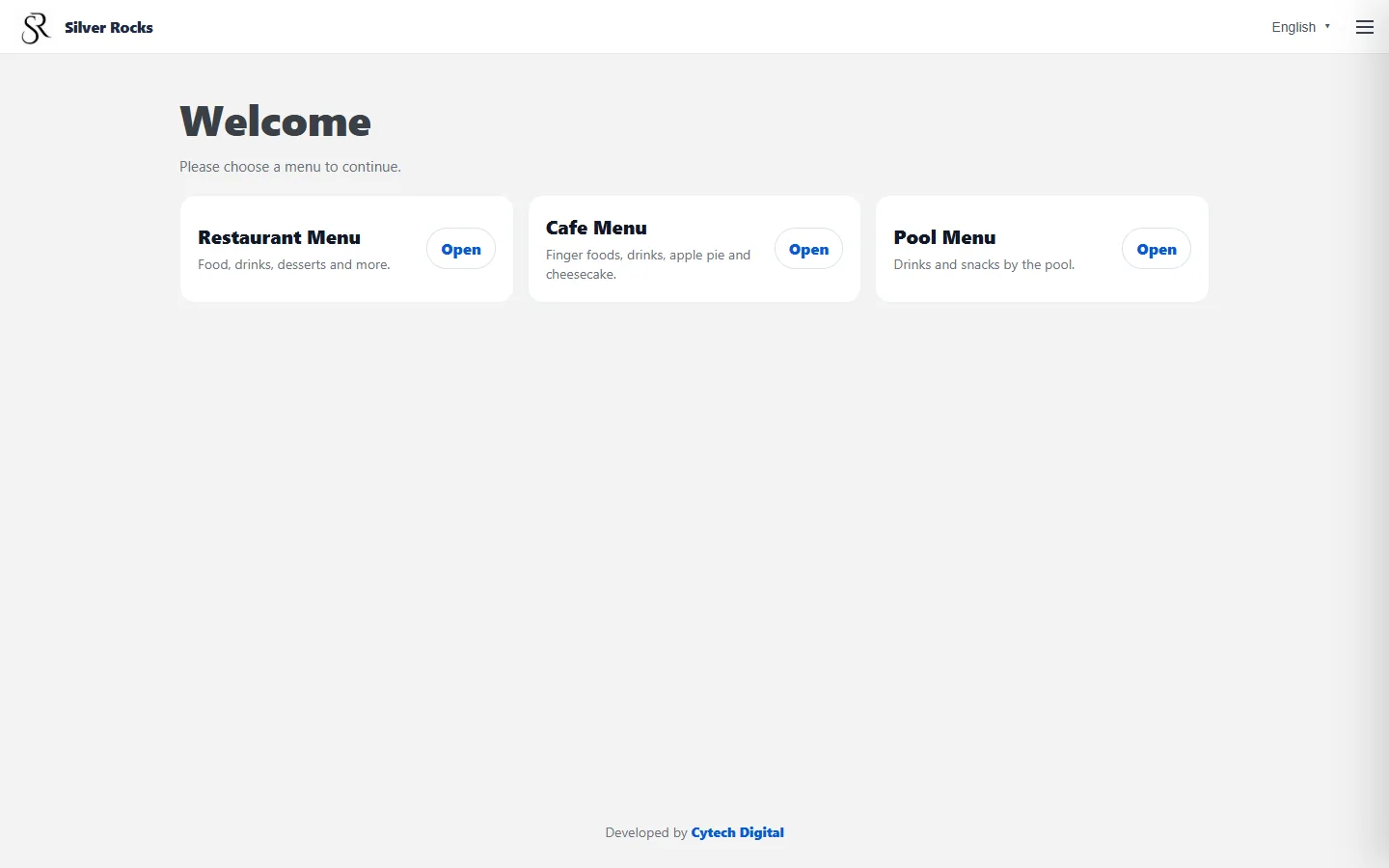Click the 'Developed by' footer text
1389x868 pixels.
coord(646,832)
